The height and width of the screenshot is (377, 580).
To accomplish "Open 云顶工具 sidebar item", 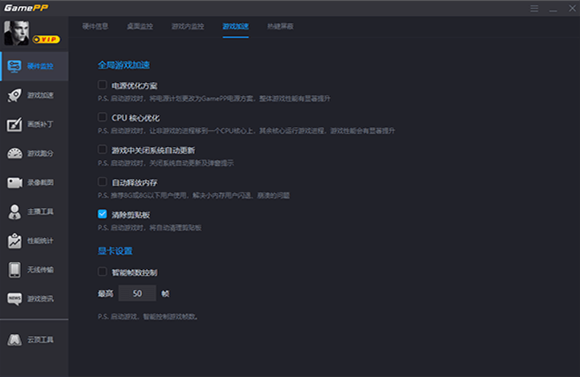I will coord(34,340).
